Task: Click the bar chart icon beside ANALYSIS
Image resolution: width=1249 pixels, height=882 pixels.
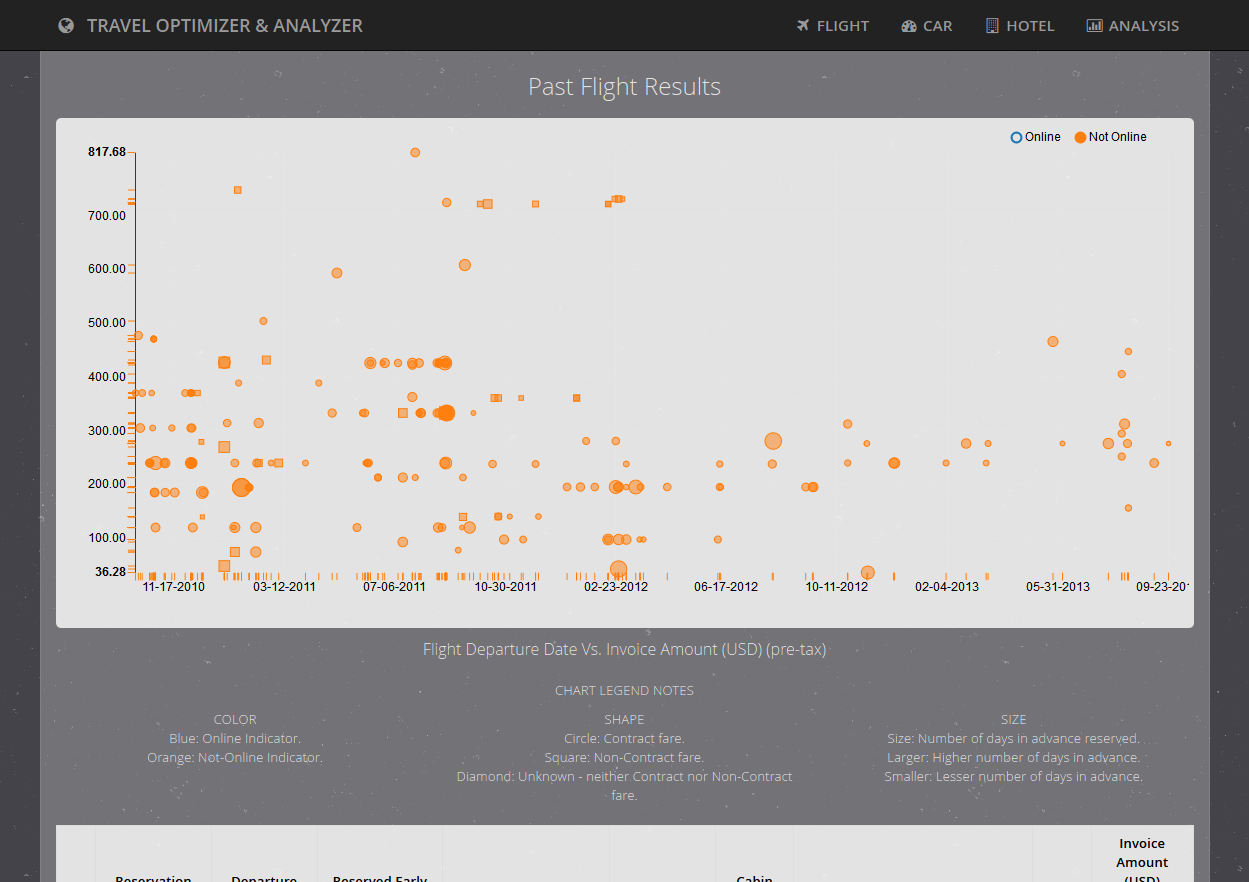Action: coord(1095,26)
